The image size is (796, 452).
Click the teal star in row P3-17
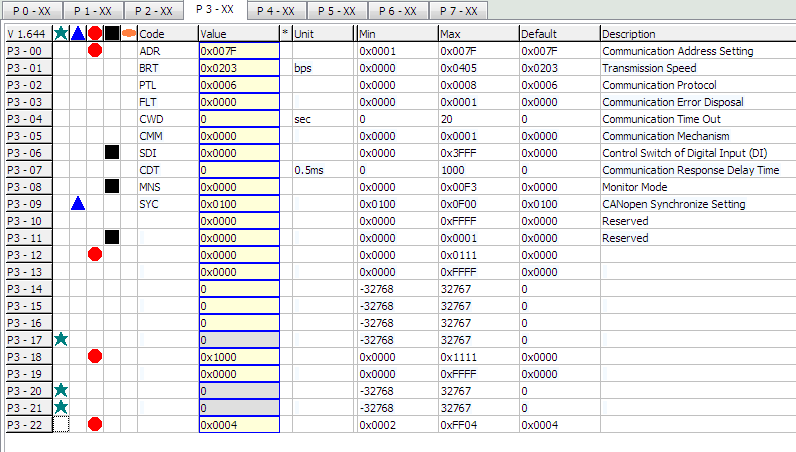tap(61, 340)
